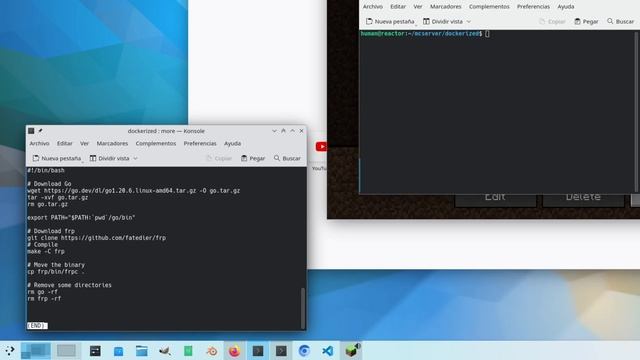This screenshot has width=640, height=360.
Task: Activate the first Konsole taskbar entry
Action: click(258, 351)
